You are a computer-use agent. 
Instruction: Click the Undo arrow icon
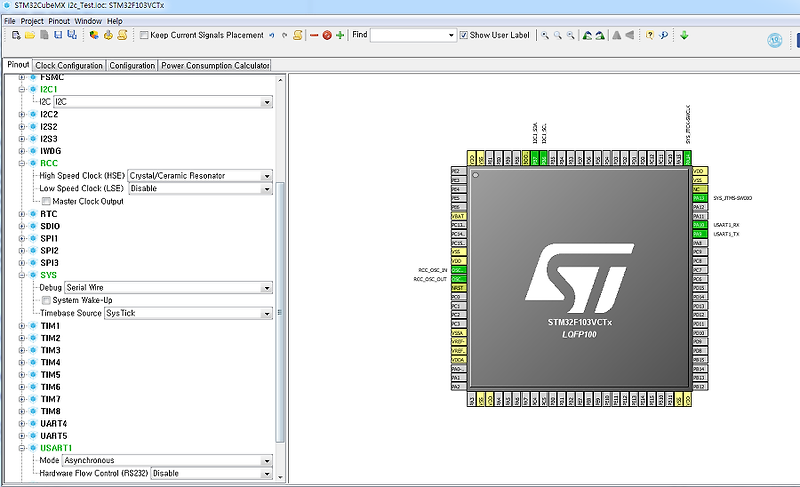point(272,35)
